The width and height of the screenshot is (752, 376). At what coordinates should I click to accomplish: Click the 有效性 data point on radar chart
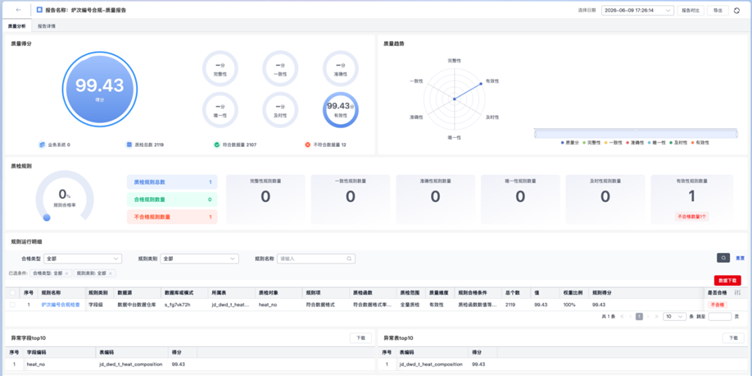click(x=481, y=83)
